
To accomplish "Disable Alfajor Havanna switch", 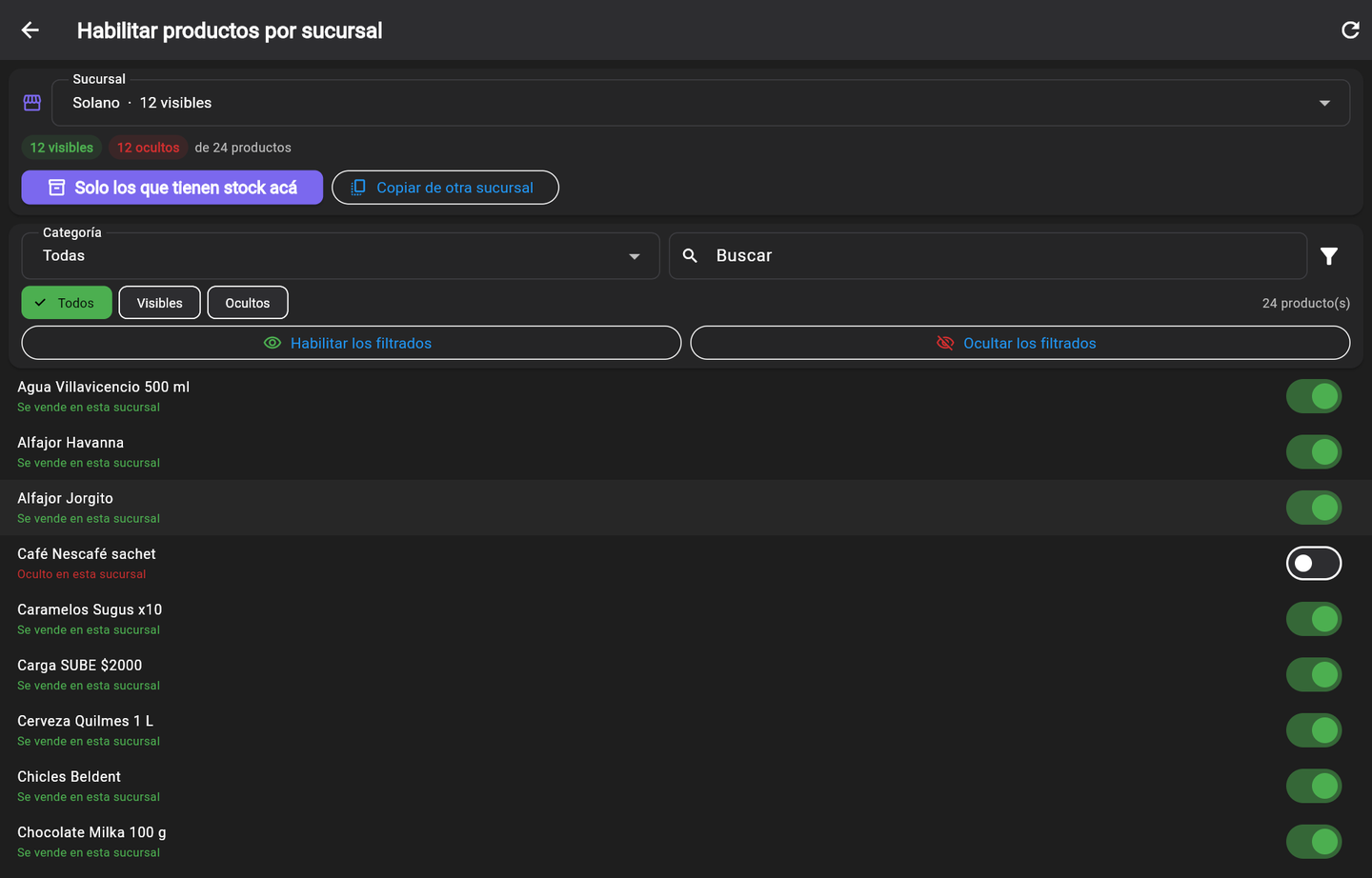I will 1314,452.
